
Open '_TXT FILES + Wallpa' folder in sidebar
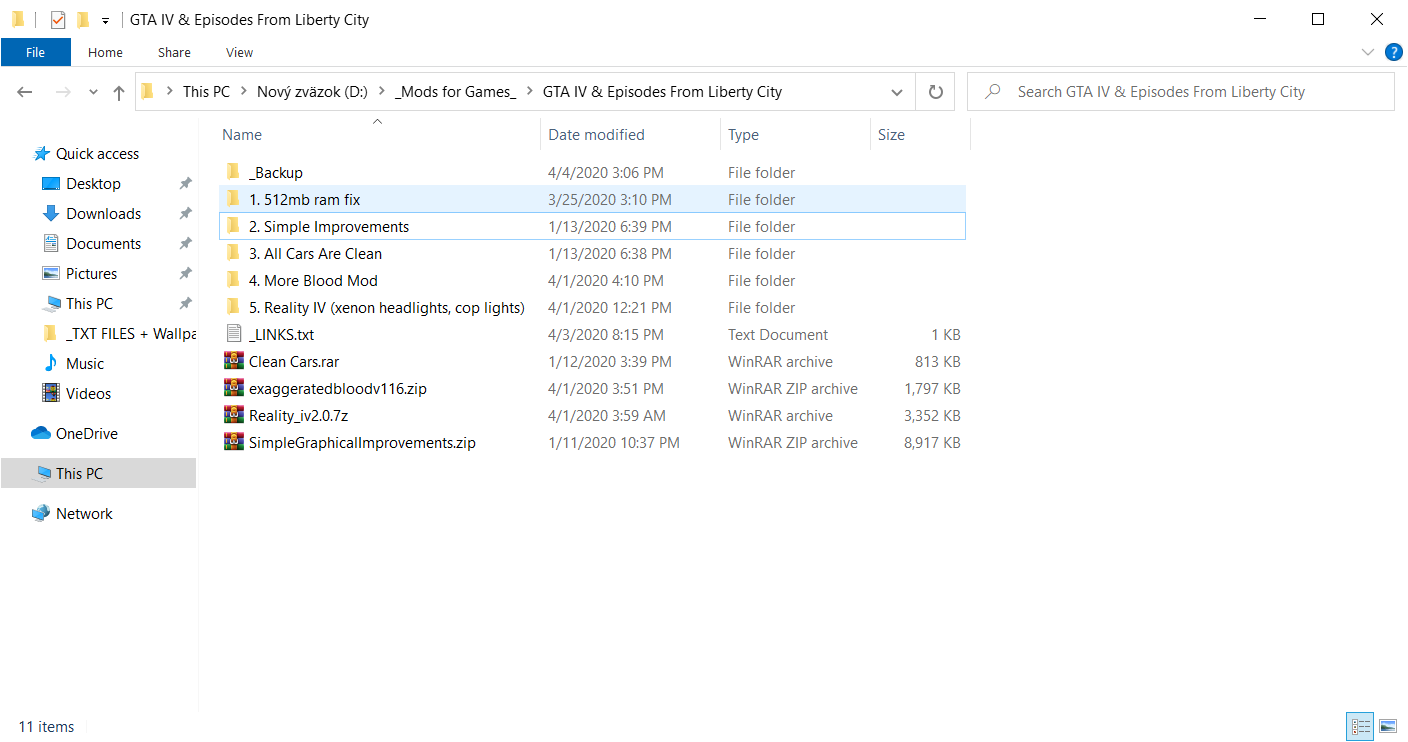pos(119,334)
